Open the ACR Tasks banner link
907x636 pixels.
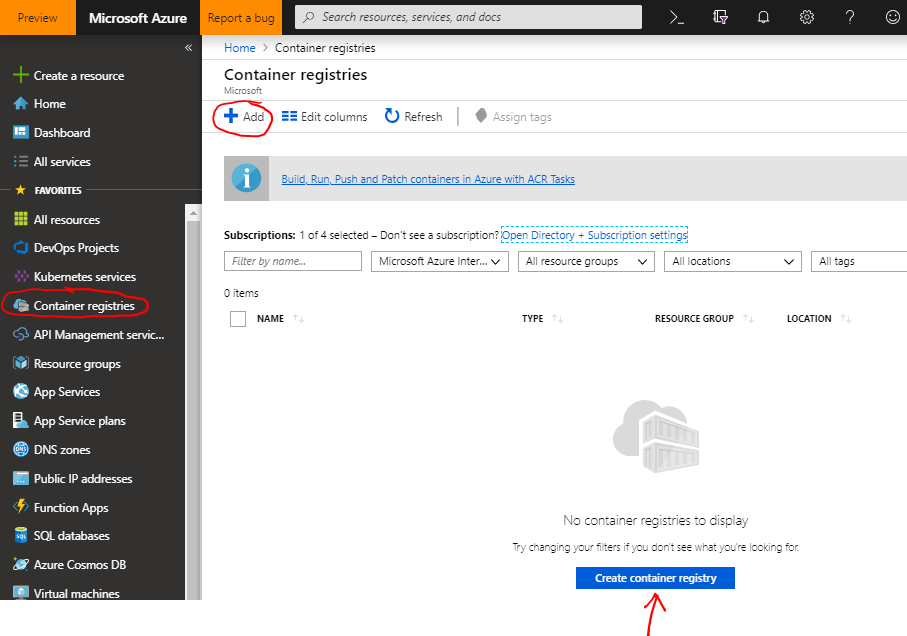428,179
